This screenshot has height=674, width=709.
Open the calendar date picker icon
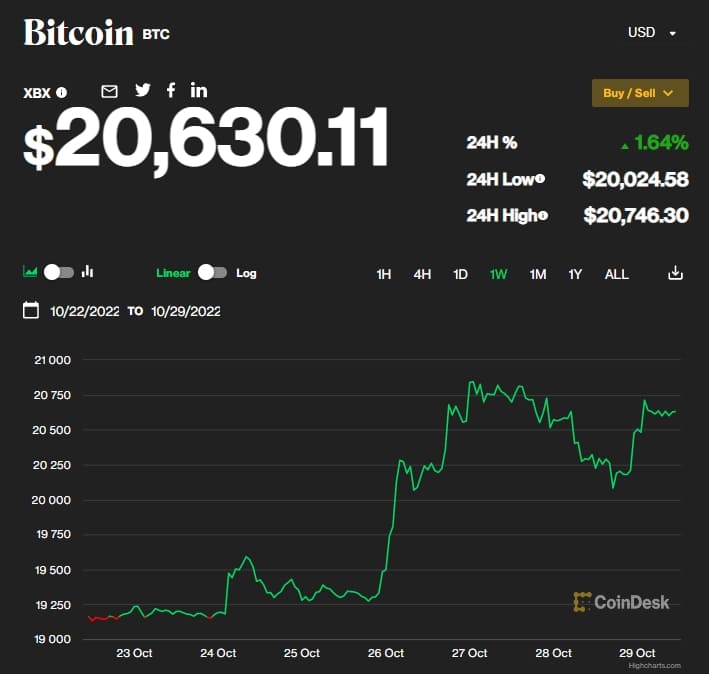tap(30, 310)
